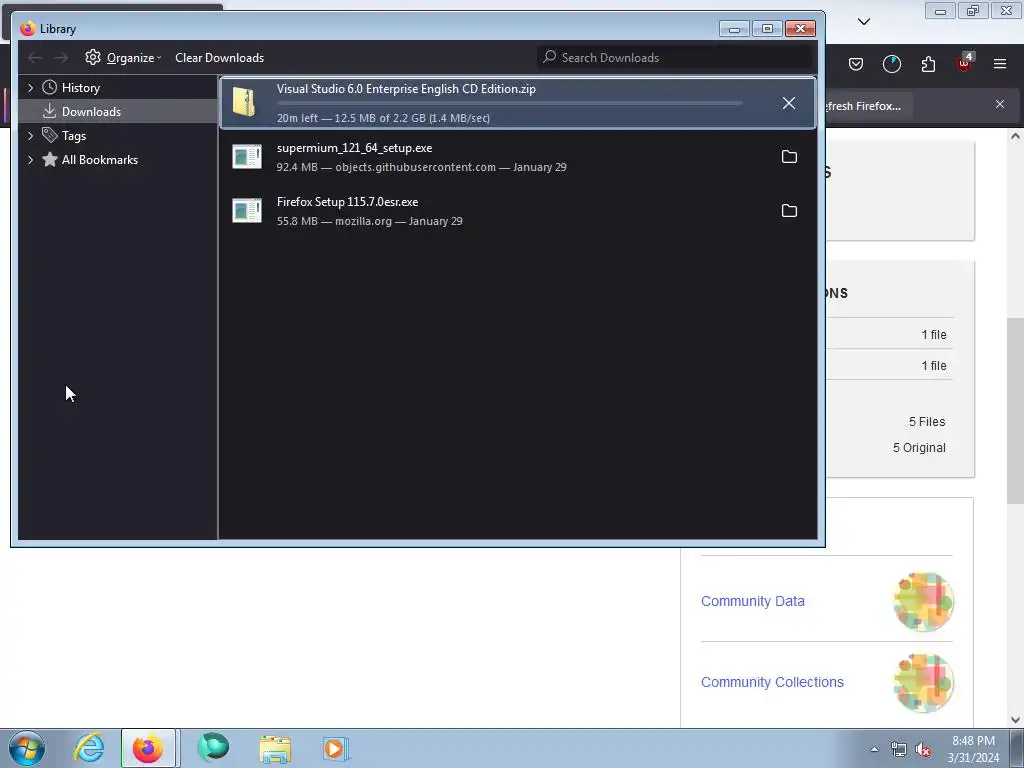Image resolution: width=1024 pixels, height=768 pixels.
Task: Select All Bookmarks in the sidebar
Action: [x=99, y=160]
